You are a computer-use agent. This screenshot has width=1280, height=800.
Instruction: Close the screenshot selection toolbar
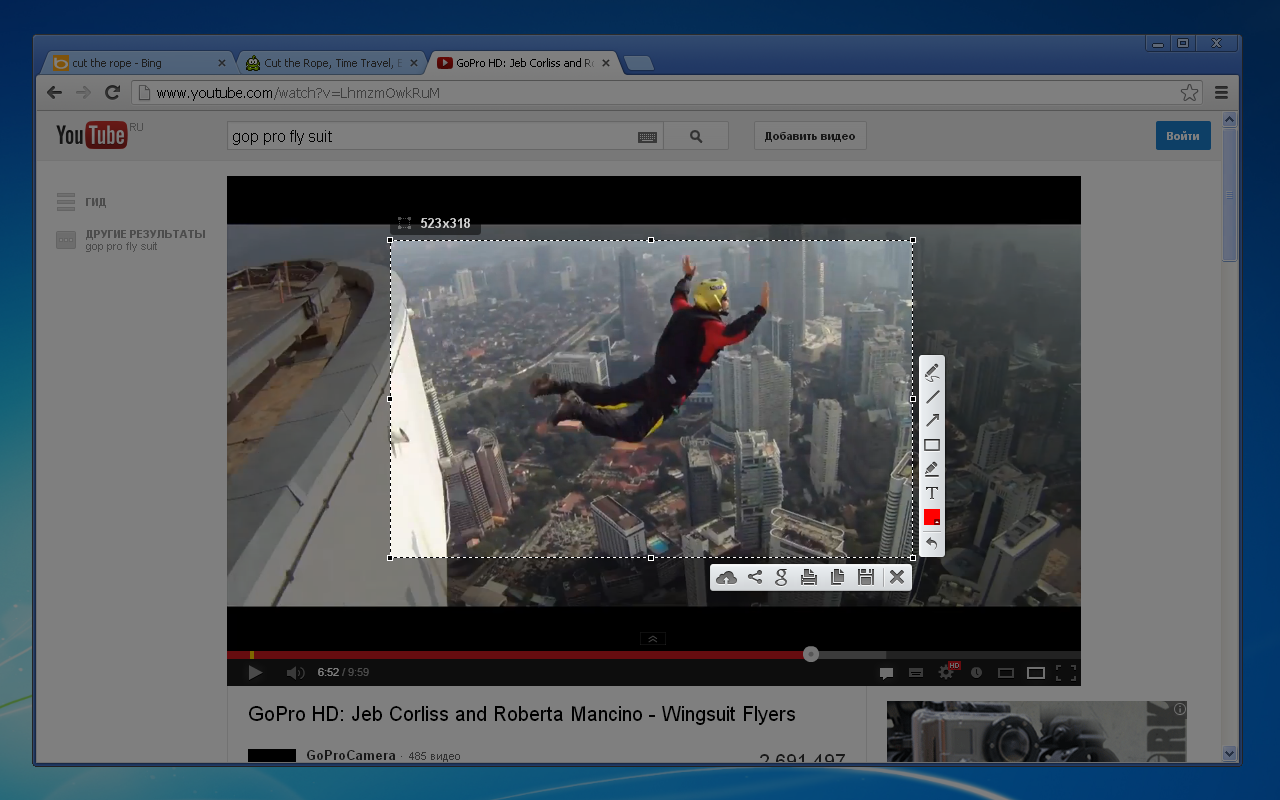pos(897,577)
